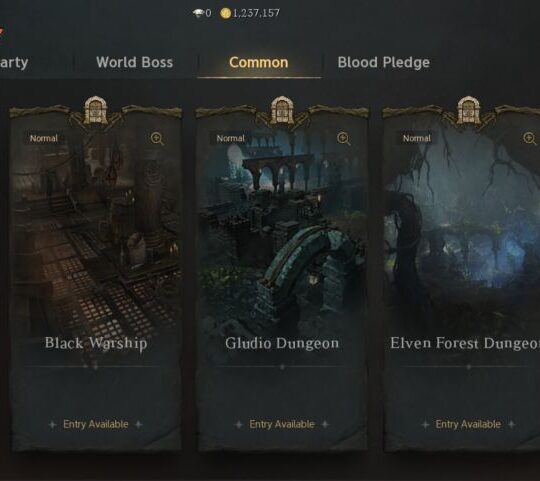Magnify the Black Warship dungeon card

click(x=157, y=139)
